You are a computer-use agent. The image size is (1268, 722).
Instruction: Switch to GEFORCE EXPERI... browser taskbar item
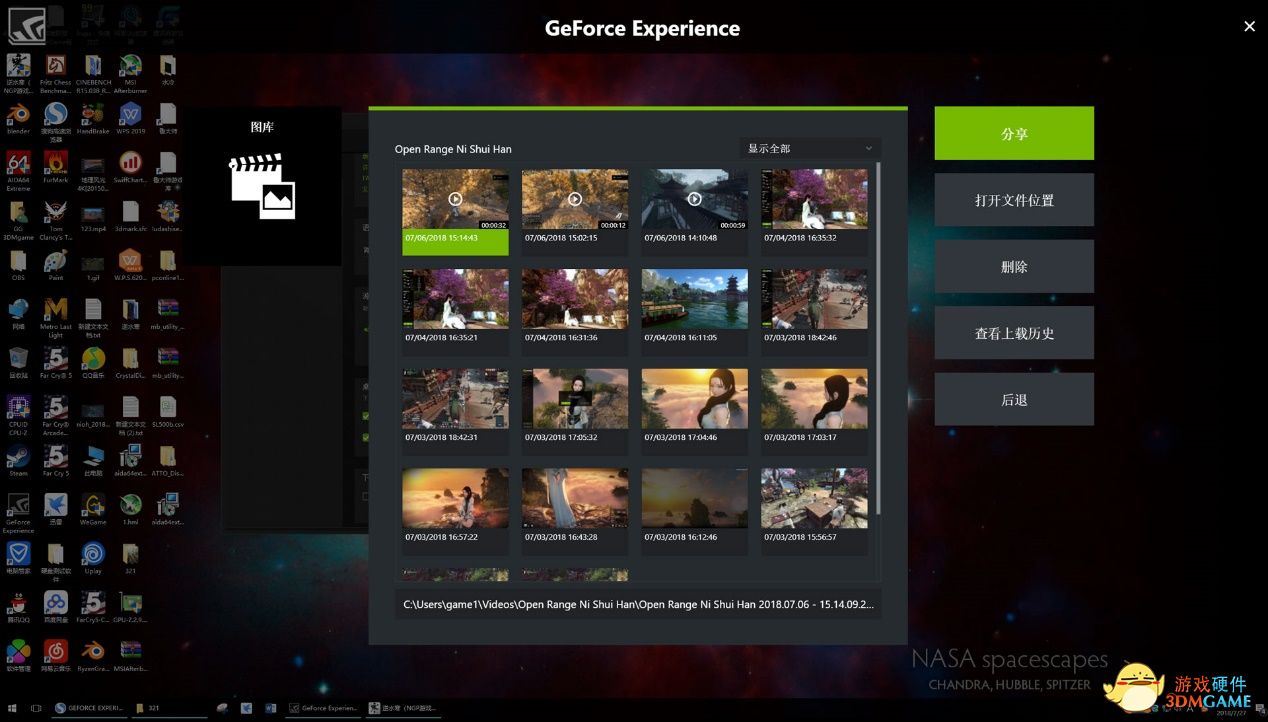point(90,708)
